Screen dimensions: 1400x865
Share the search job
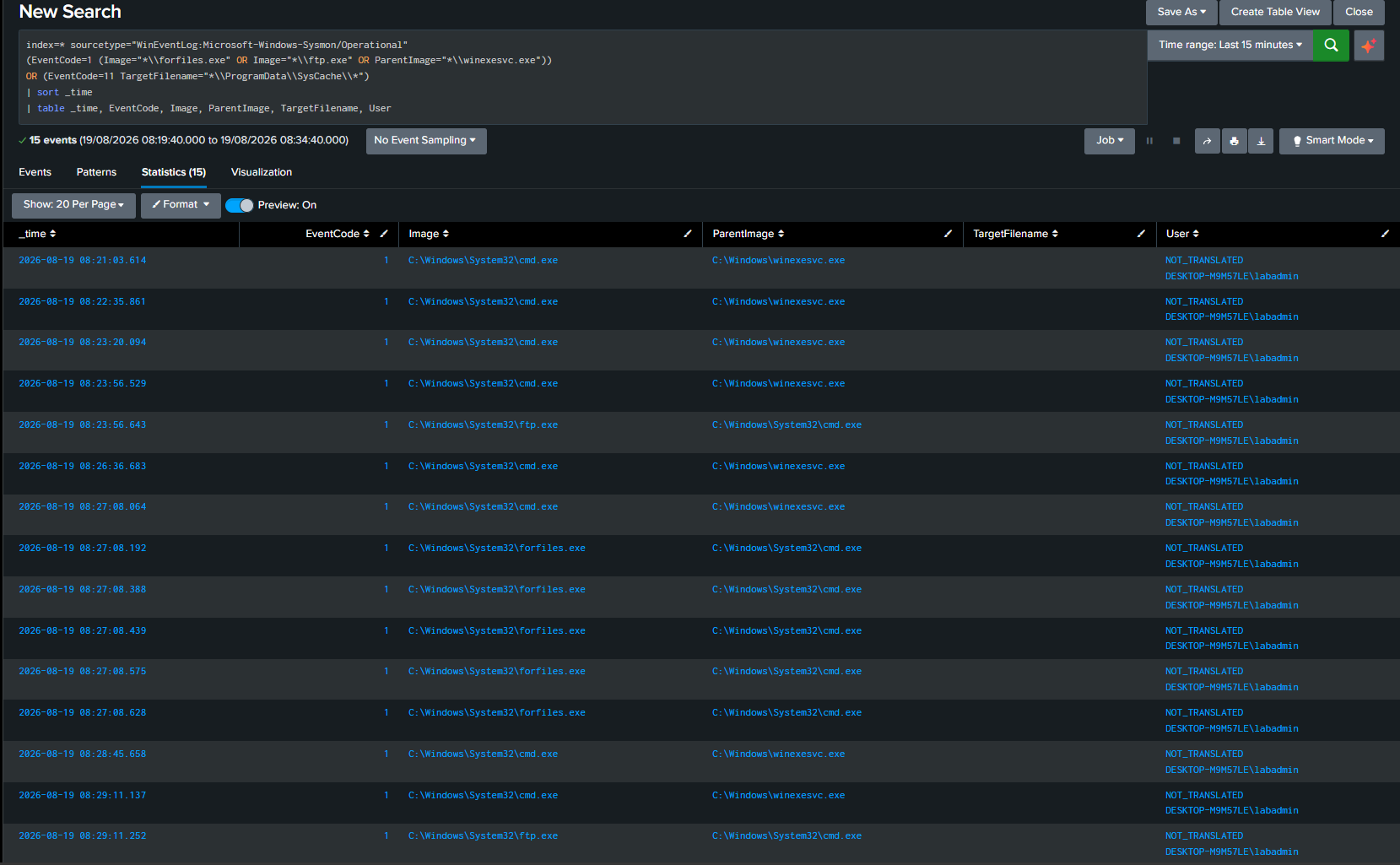pyautogui.click(x=1207, y=141)
